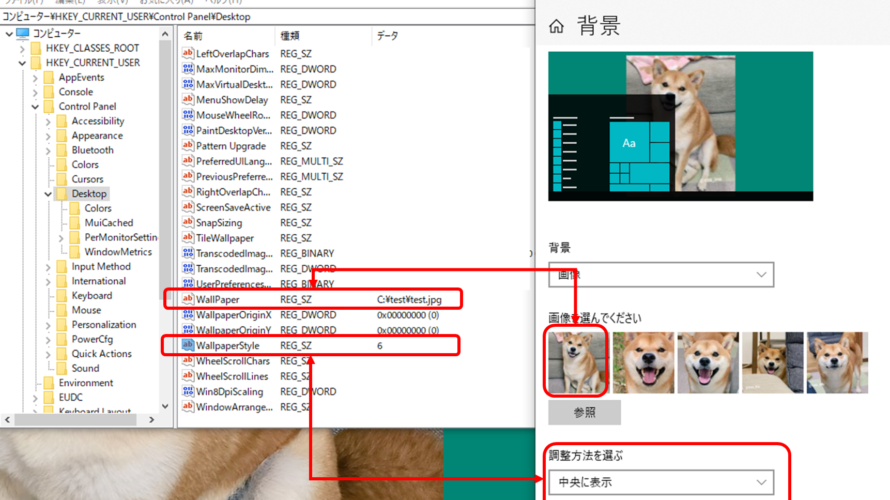
Task: Click the PaintDesktopVer value icon
Action: point(188,130)
